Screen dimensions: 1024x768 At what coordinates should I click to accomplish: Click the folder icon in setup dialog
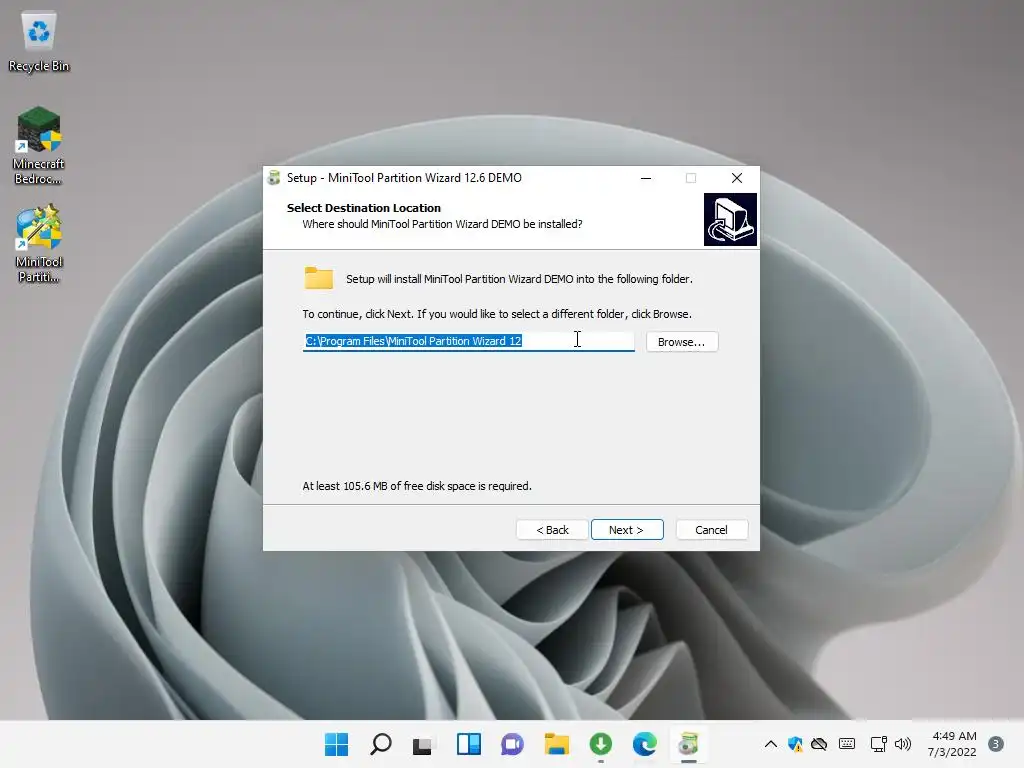tap(319, 278)
